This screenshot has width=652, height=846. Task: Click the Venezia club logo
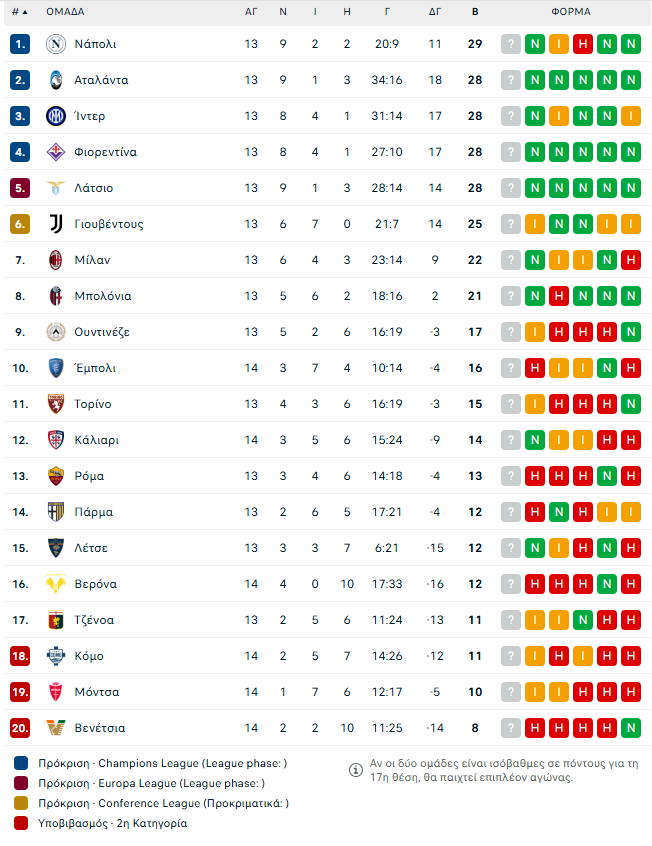click(x=56, y=728)
